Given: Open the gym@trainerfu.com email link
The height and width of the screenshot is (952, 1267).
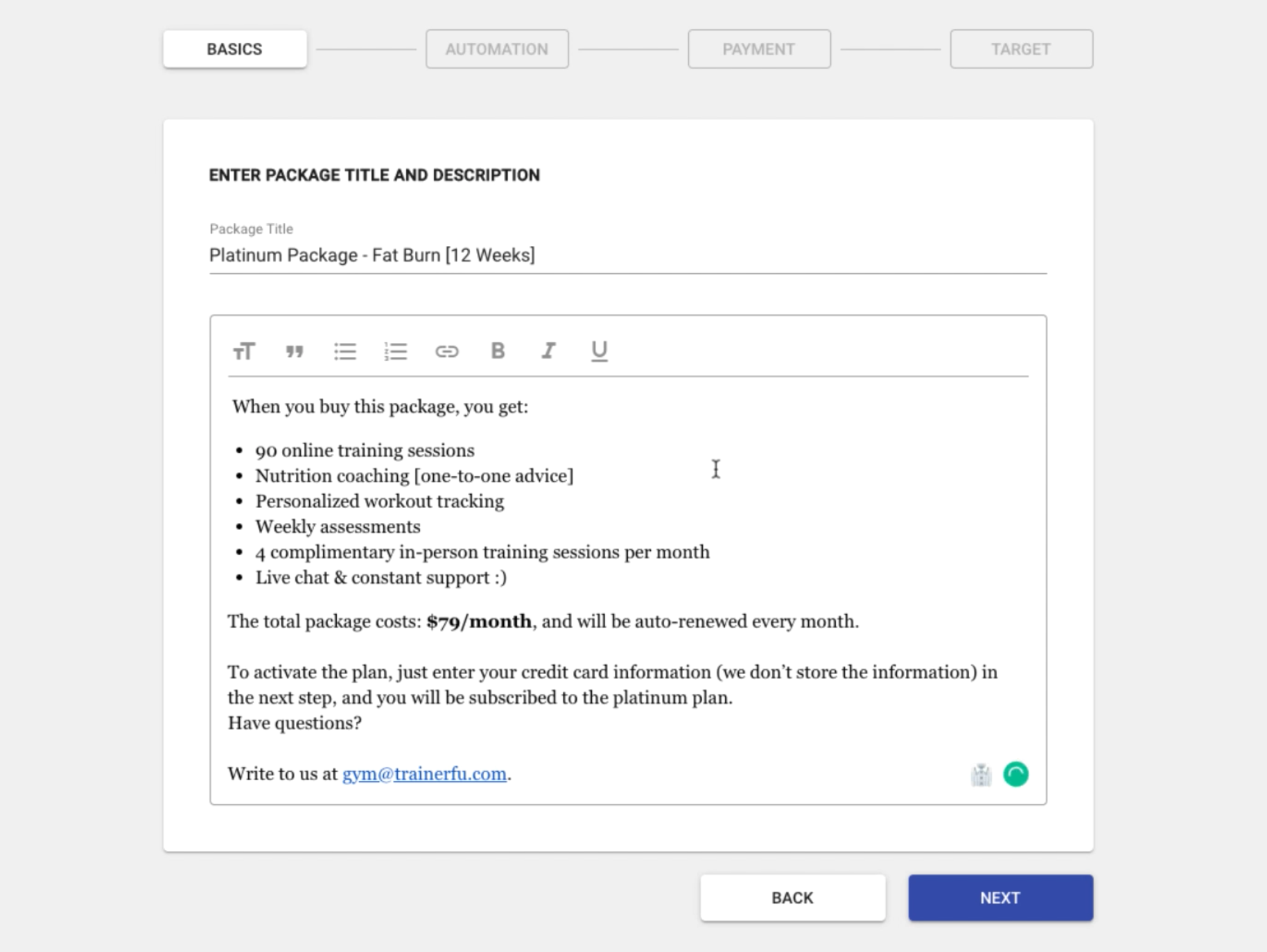Looking at the screenshot, I should [x=424, y=774].
